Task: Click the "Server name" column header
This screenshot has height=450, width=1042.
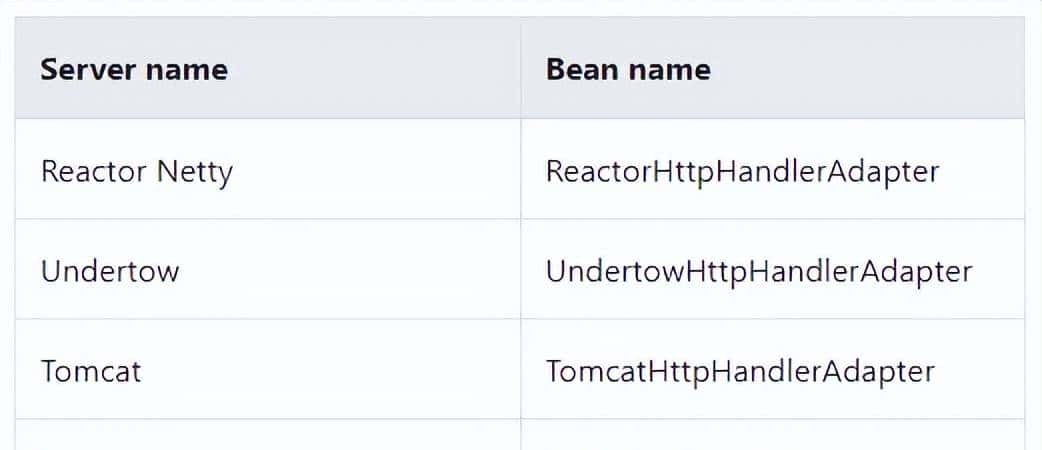Action: [x=134, y=70]
